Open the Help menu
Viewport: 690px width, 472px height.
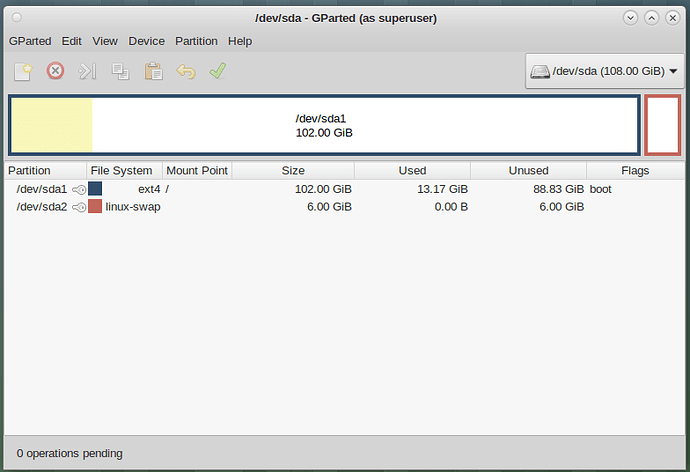click(240, 41)
